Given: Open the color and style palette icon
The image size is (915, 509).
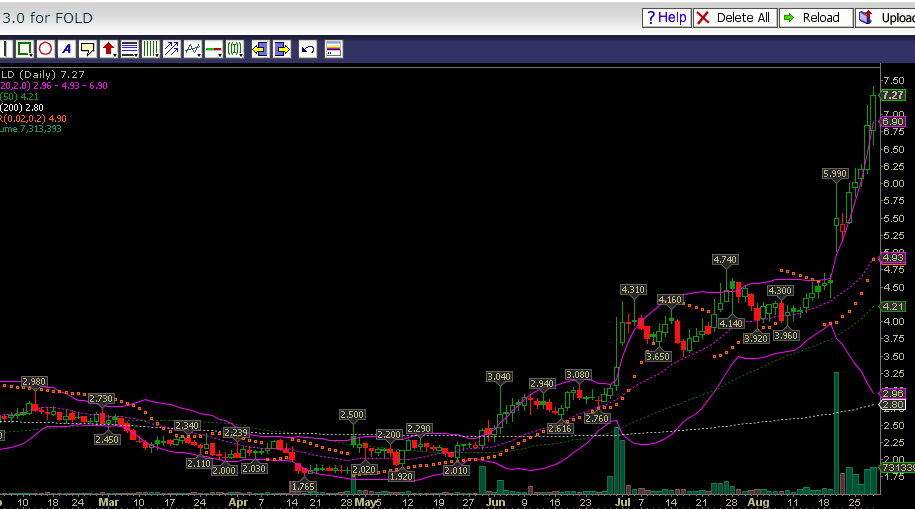Looking at the screenshot, I should pos(333,49).
